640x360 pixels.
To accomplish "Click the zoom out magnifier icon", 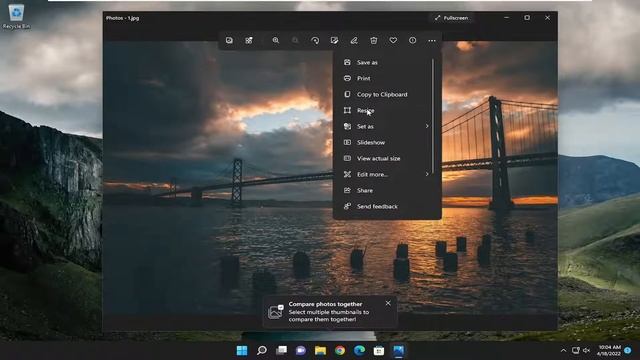I will 295,40.
